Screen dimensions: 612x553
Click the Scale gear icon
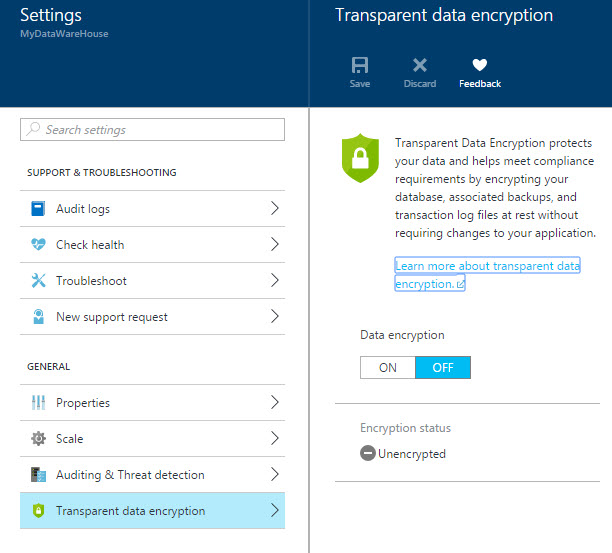pos(38,439)
